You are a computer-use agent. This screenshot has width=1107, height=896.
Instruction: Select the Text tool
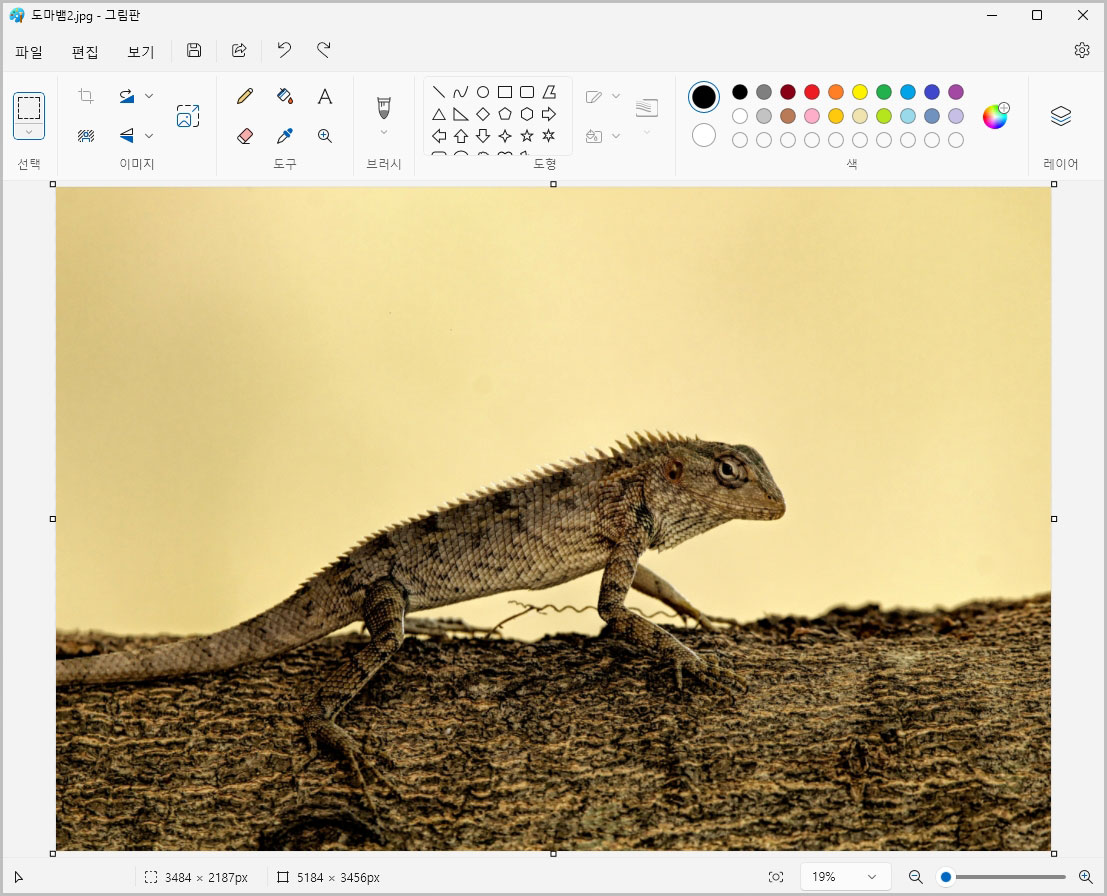[325, 96]
